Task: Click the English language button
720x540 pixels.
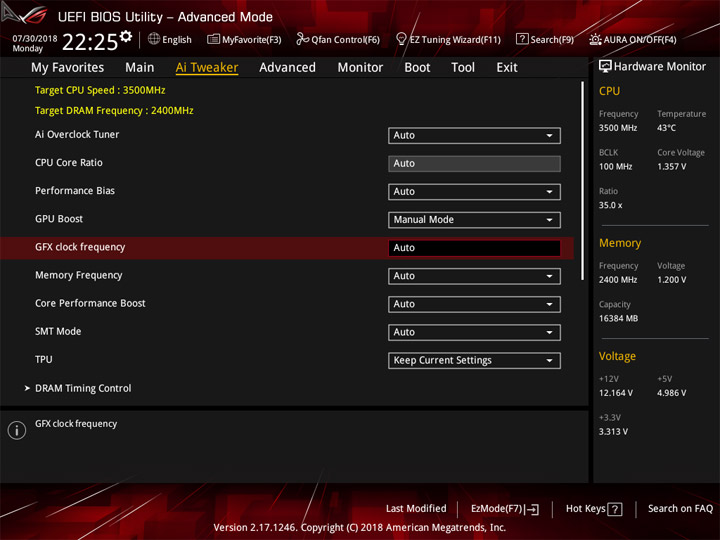Action: 170,39
